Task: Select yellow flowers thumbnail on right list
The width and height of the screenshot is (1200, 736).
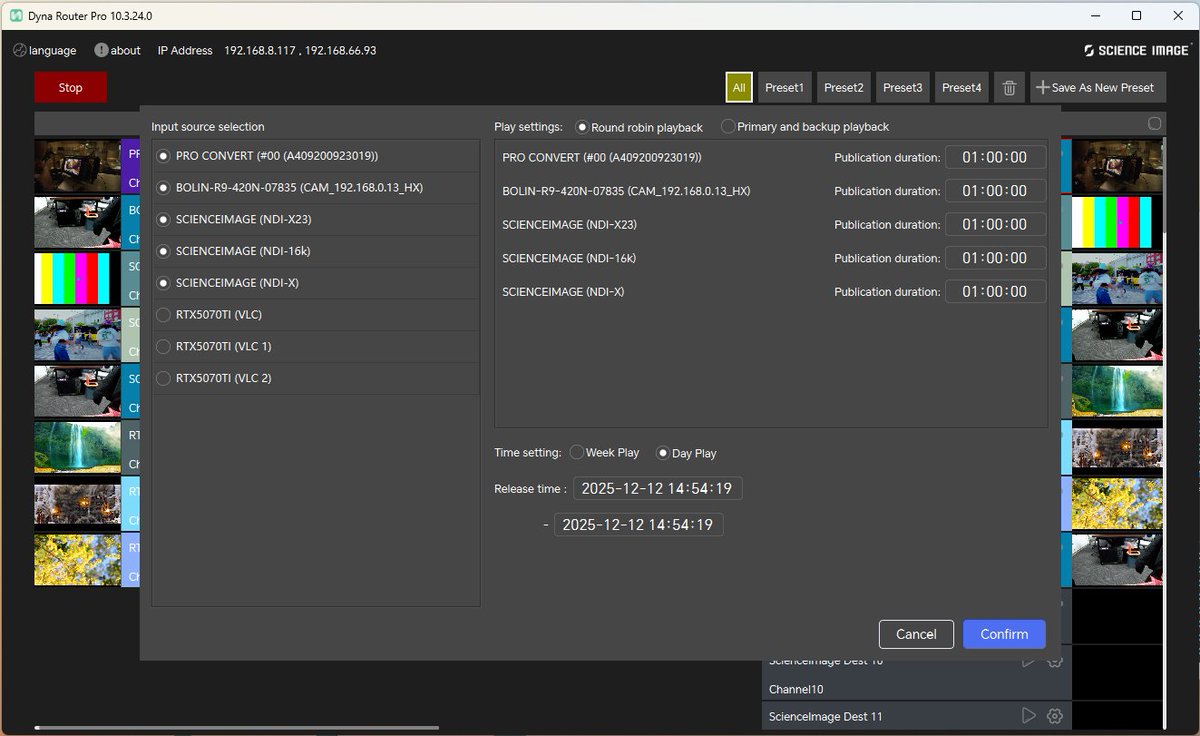Action: [x=1117, y=504]
